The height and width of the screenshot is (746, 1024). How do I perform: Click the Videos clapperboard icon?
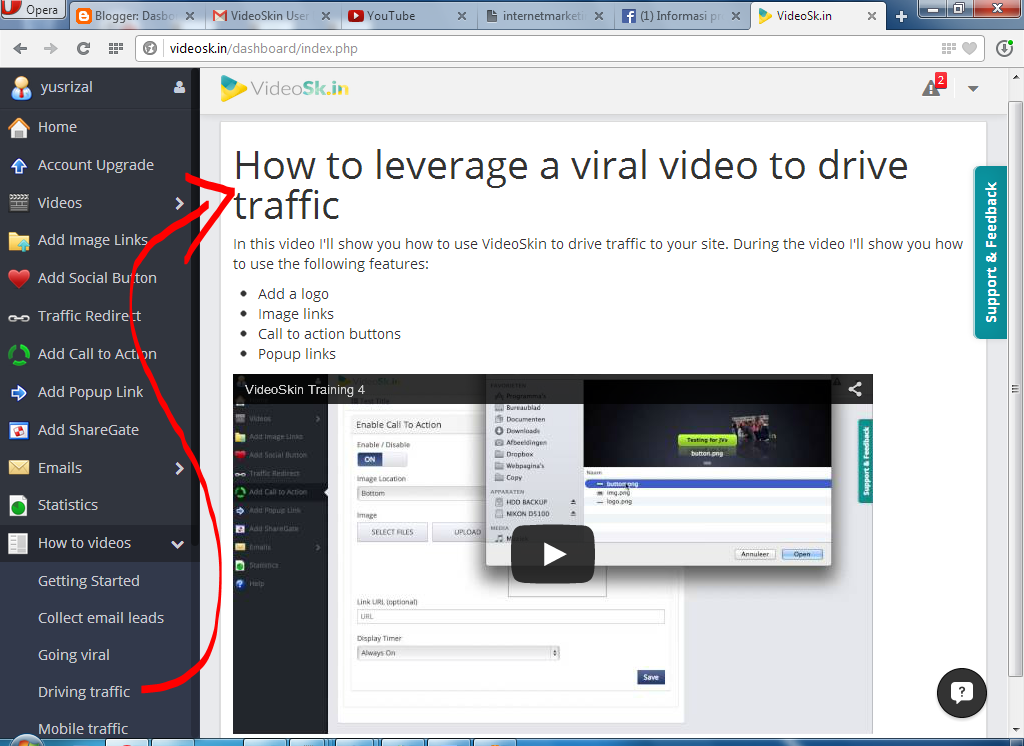click(x=19, y=203)
